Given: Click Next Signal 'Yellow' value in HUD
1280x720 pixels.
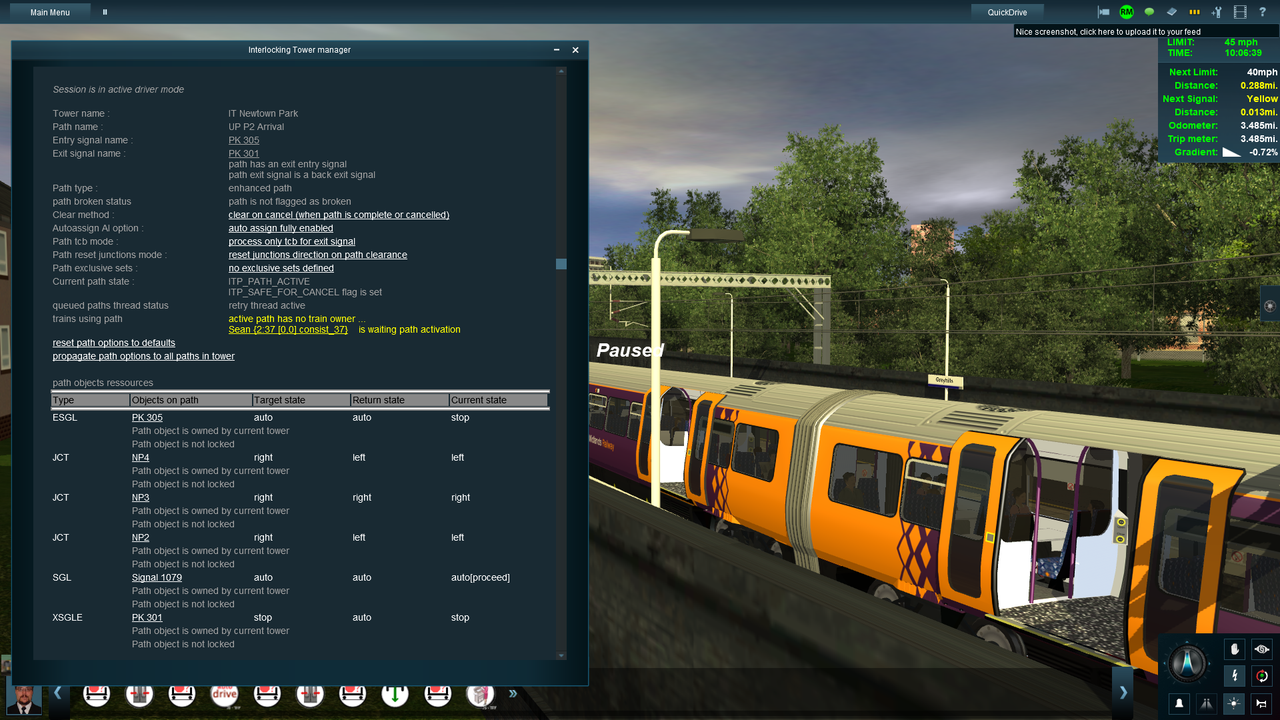Looking at the screenshot, I should [1261, 99].
